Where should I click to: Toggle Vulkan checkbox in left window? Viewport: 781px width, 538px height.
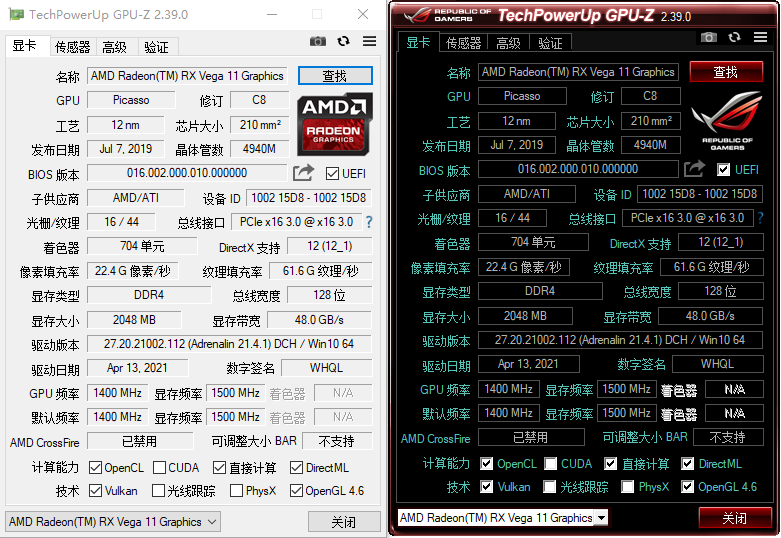(x=95, y=491)
